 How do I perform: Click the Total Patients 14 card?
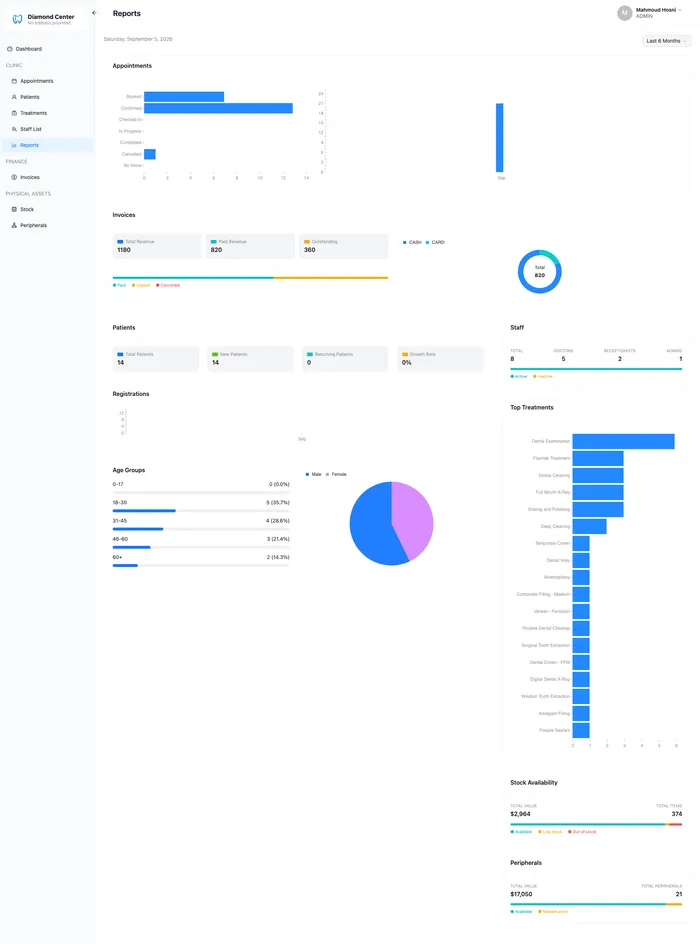coord(155,359)
